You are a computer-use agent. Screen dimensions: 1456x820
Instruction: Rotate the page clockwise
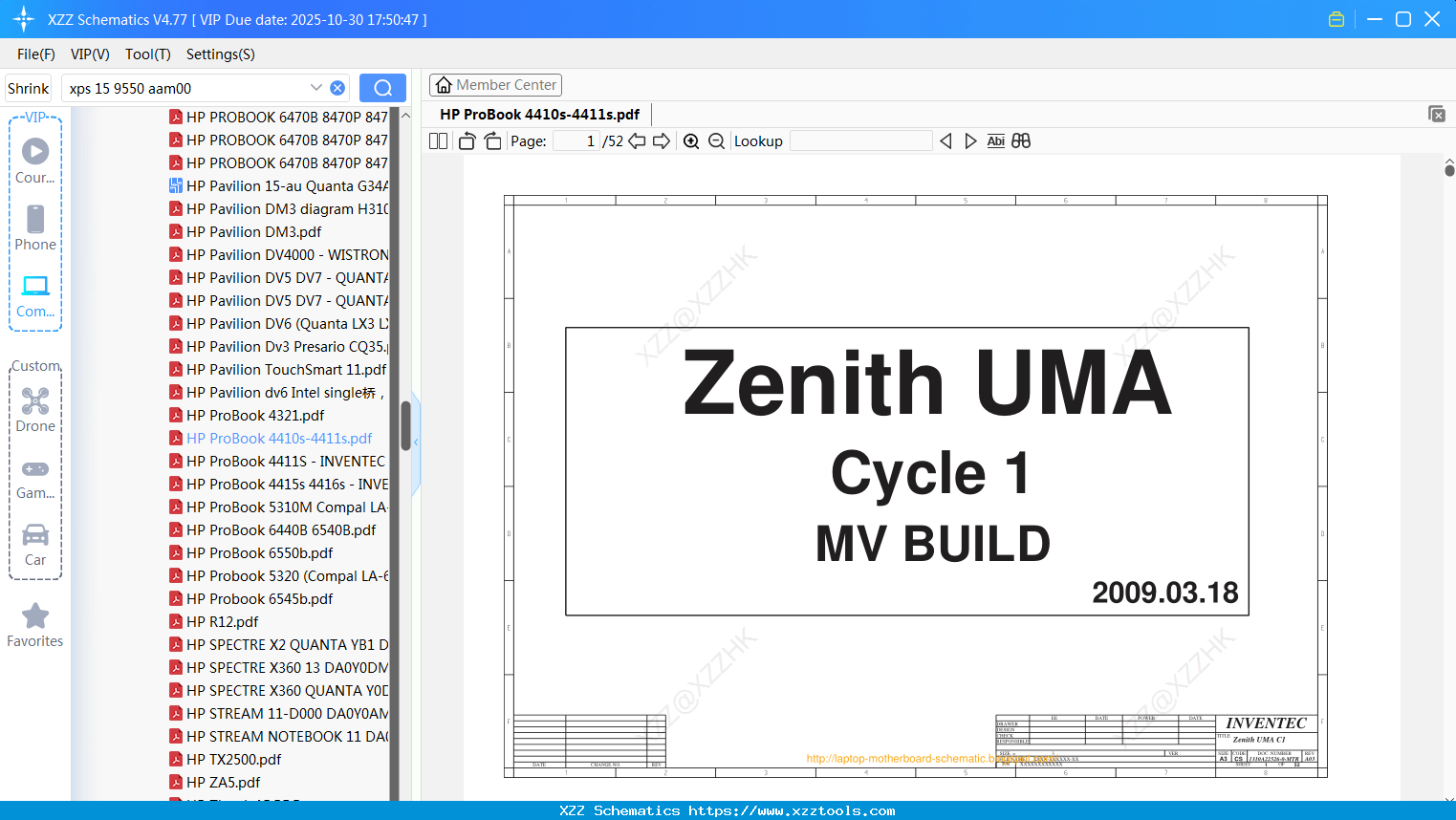(492, 141)
